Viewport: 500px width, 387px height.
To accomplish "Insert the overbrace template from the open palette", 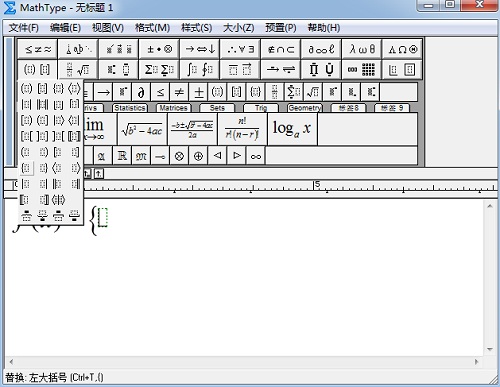I will coord(27,216).
